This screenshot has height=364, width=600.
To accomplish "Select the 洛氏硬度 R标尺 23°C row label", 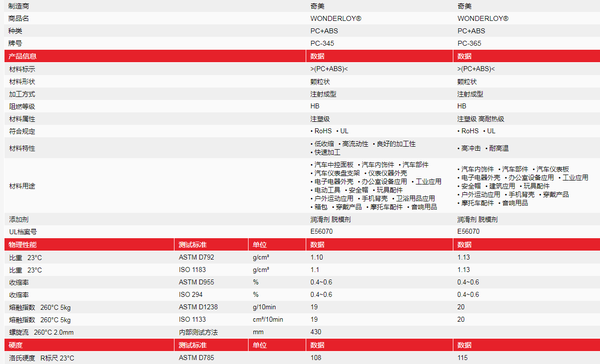I will pyautogui.click(x=42, y=358).
